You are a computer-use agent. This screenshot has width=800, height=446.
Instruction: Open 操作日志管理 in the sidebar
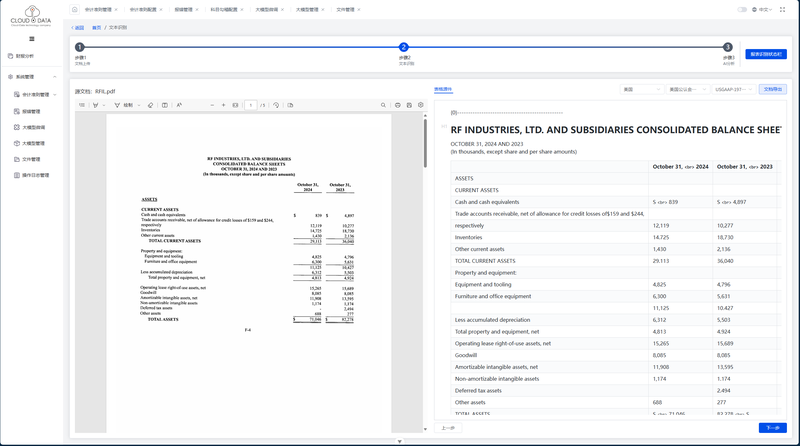[35, 175]
